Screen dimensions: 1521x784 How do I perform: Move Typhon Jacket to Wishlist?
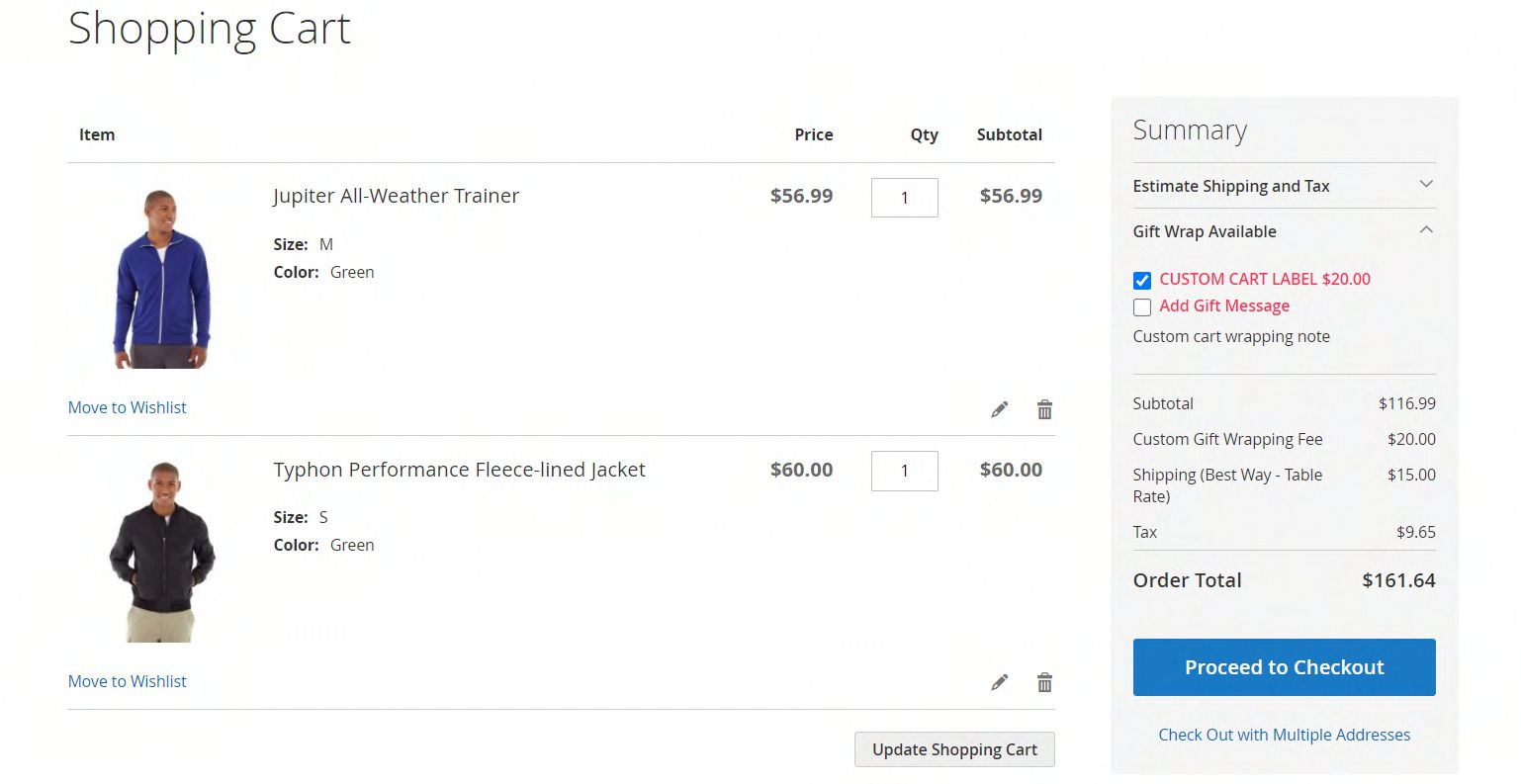point(127,681)
